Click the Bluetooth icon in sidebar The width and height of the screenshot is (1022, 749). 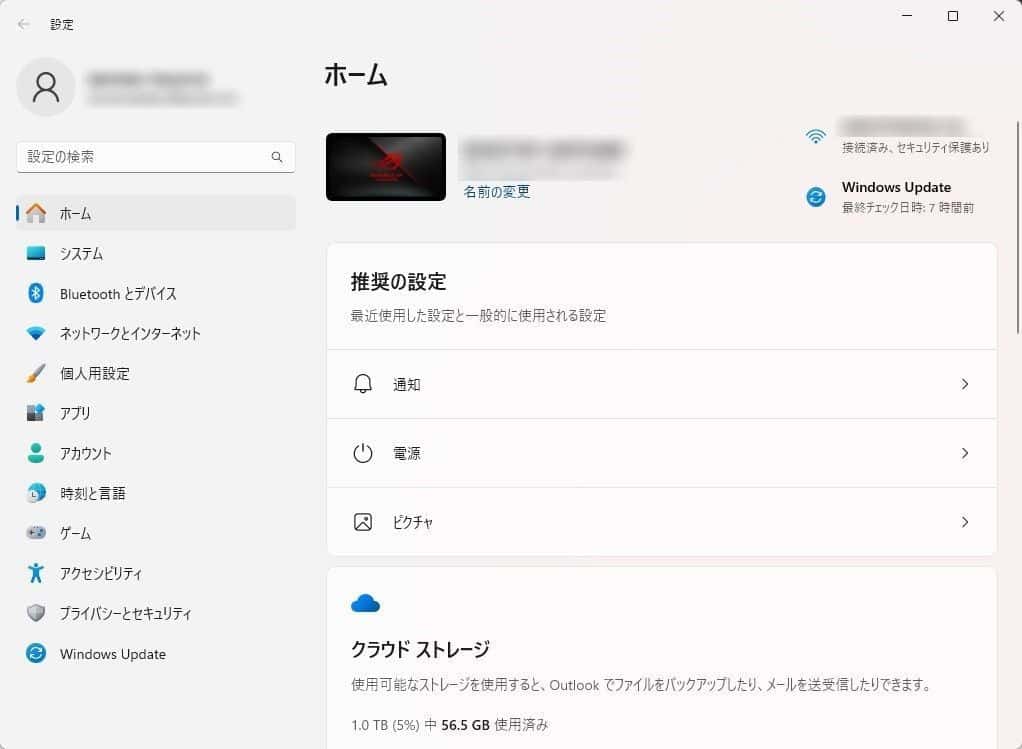36,293
